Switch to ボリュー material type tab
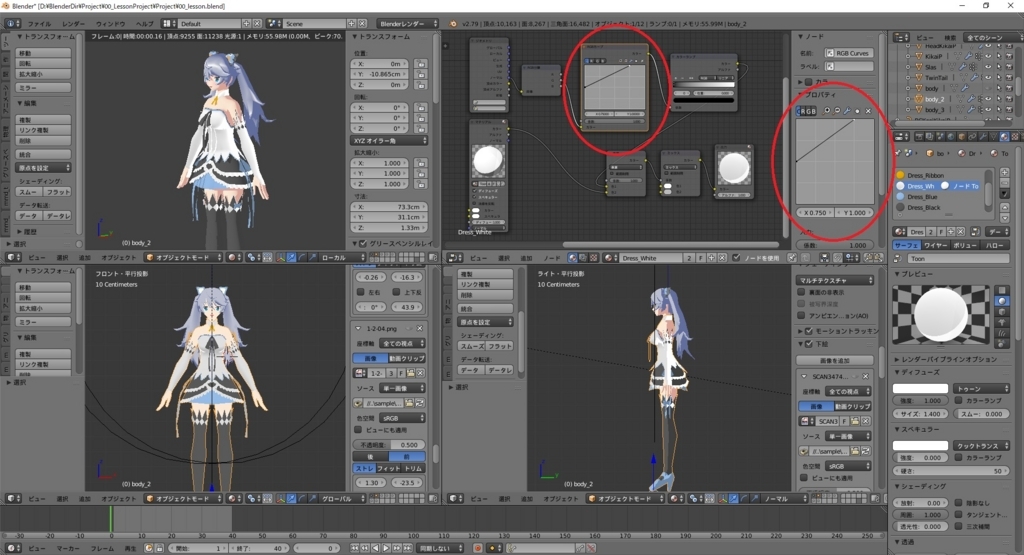1024x555 pixels. [x=965, y=245]
